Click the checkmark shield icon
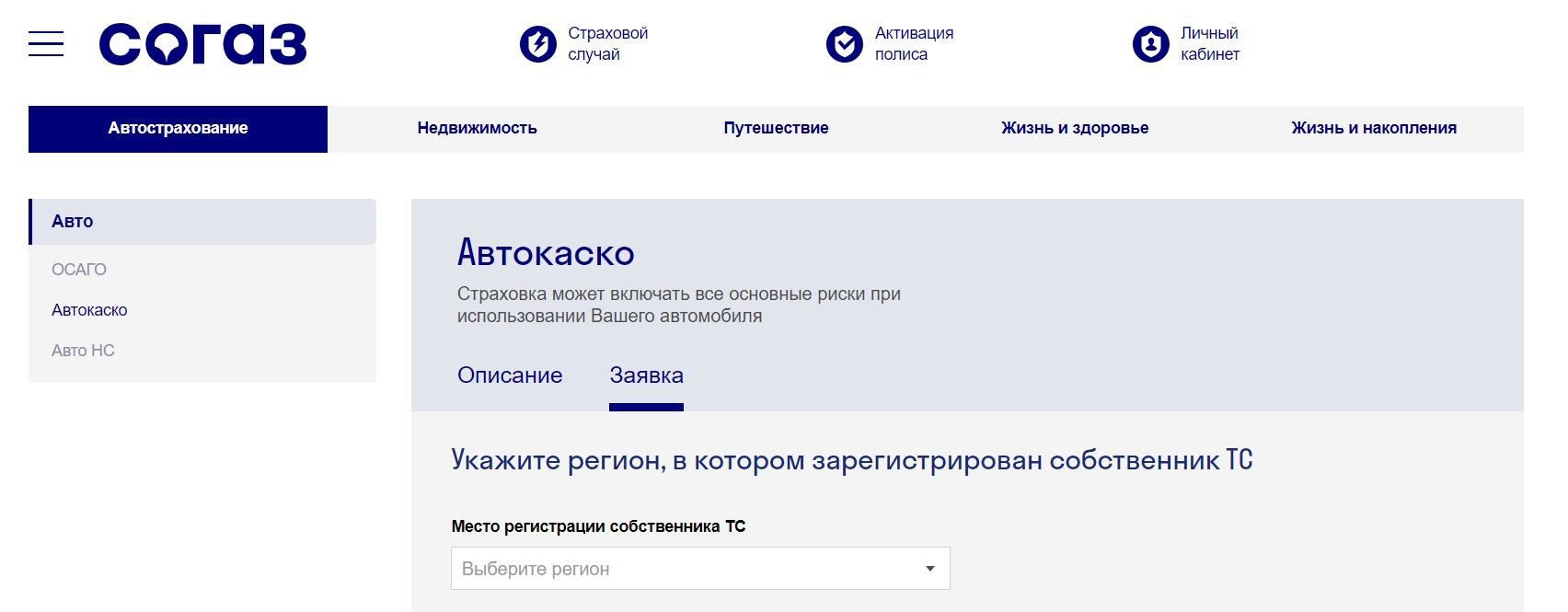 (x=844, y=43)
